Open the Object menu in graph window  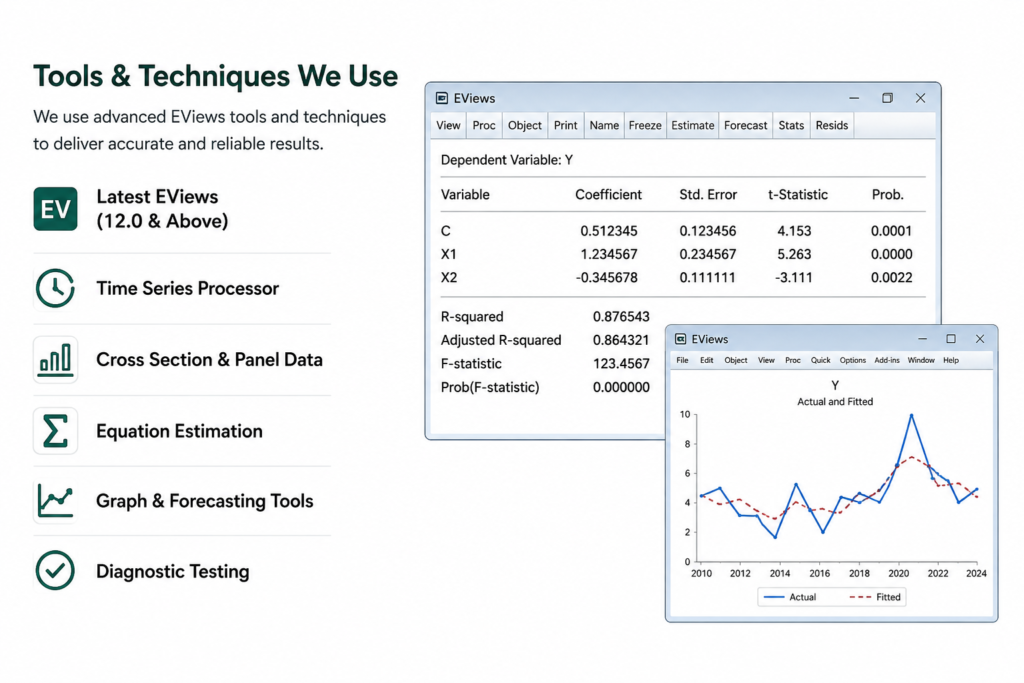tap(736, 360)
